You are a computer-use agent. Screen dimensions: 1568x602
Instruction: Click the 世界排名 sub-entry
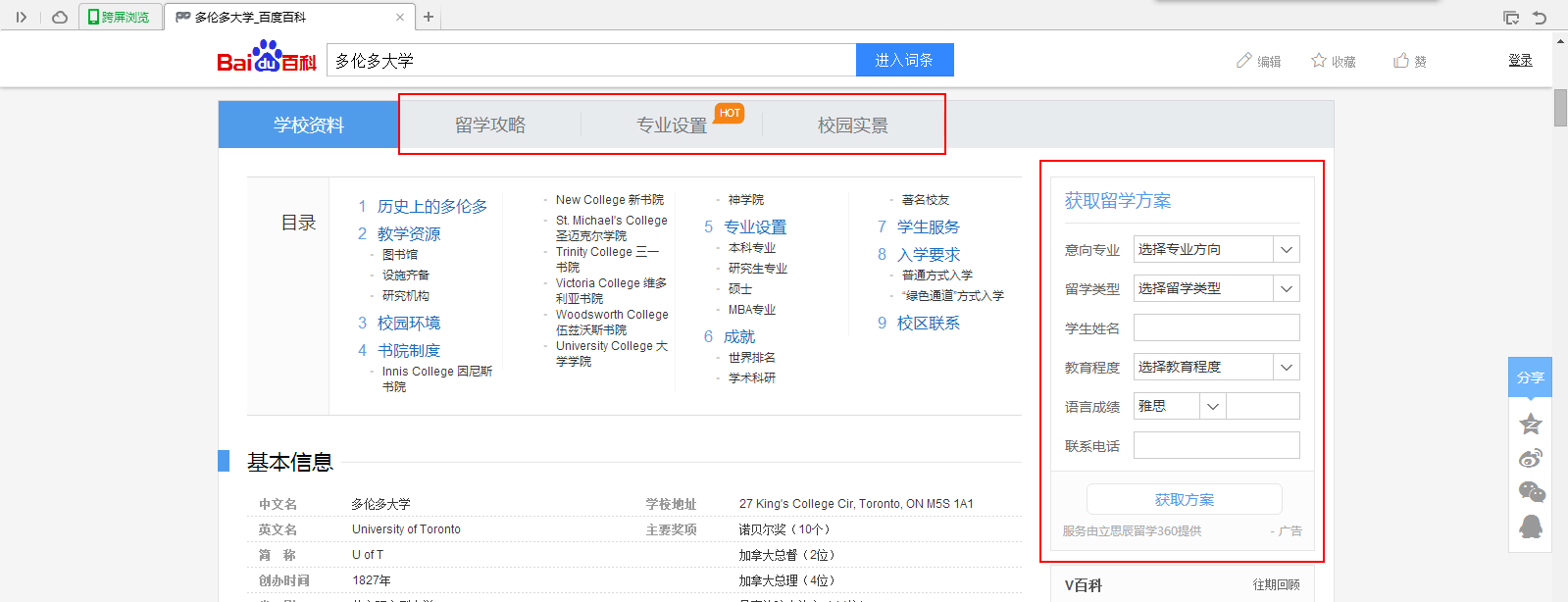coord(752,357)
